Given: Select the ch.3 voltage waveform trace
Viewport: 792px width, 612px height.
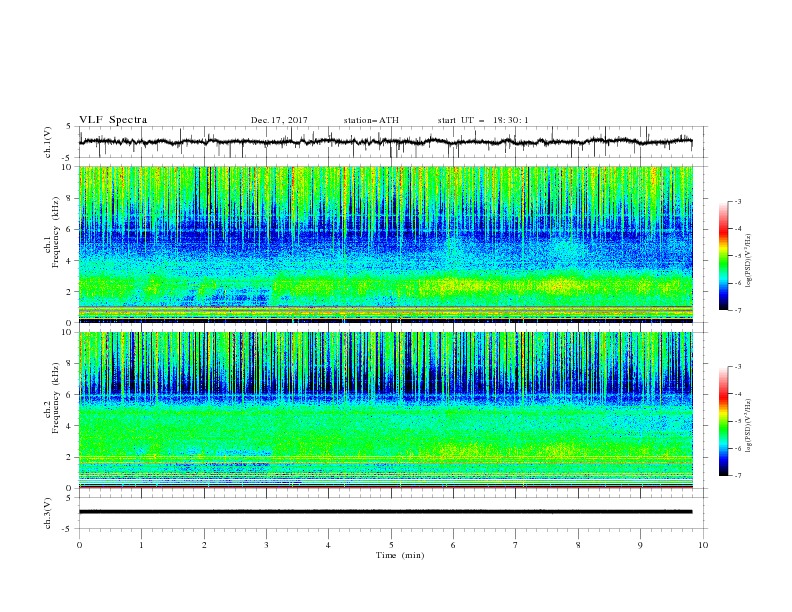Looking at the screenshot, I should tap(385, 512).
